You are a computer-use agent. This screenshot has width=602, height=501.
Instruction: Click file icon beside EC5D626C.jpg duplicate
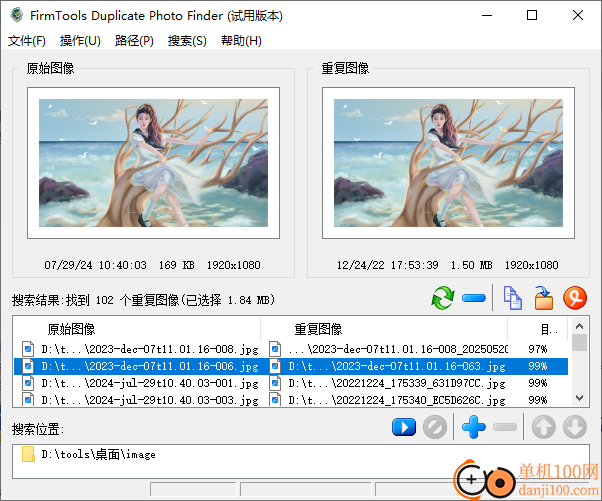pos(275,400)
